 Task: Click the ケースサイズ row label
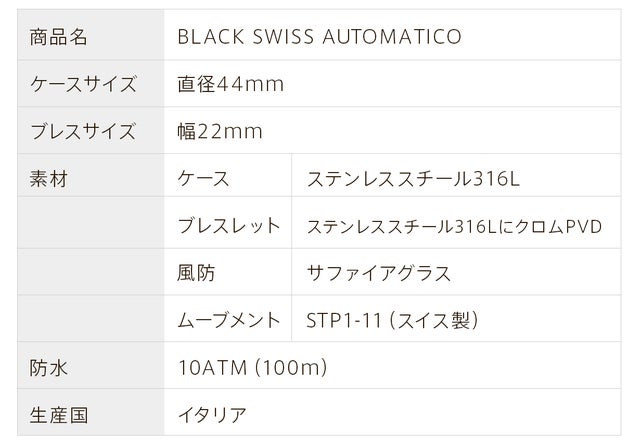click(83, 84)
